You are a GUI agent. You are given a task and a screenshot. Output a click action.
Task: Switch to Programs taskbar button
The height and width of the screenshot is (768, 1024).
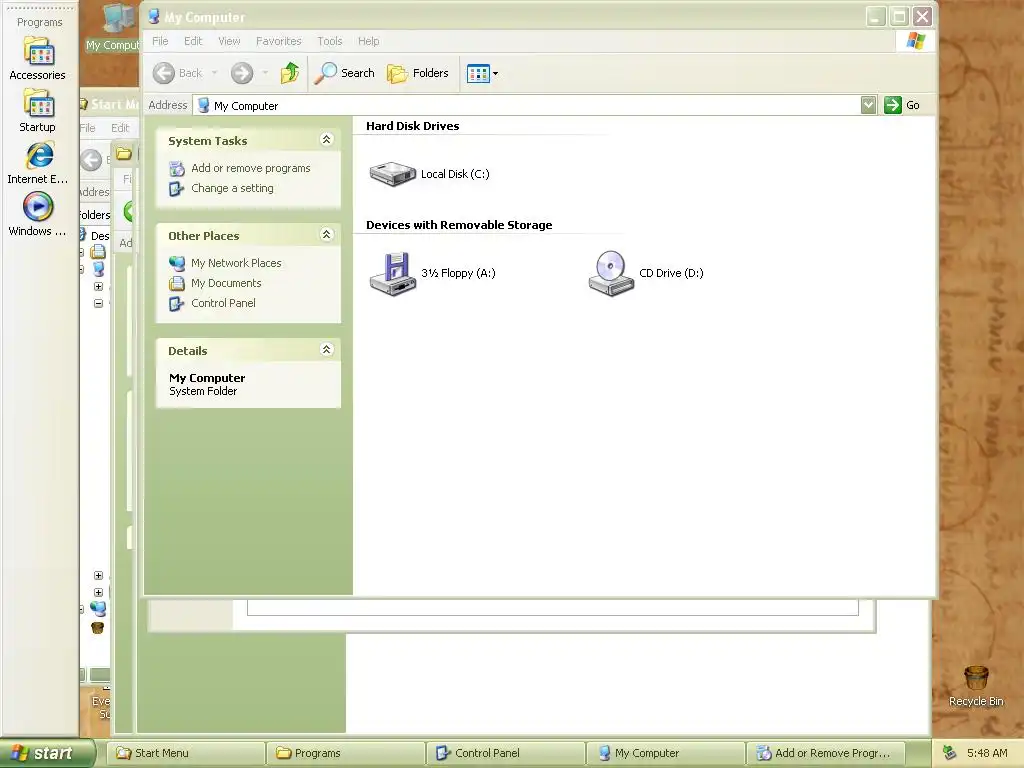[346, 753]
